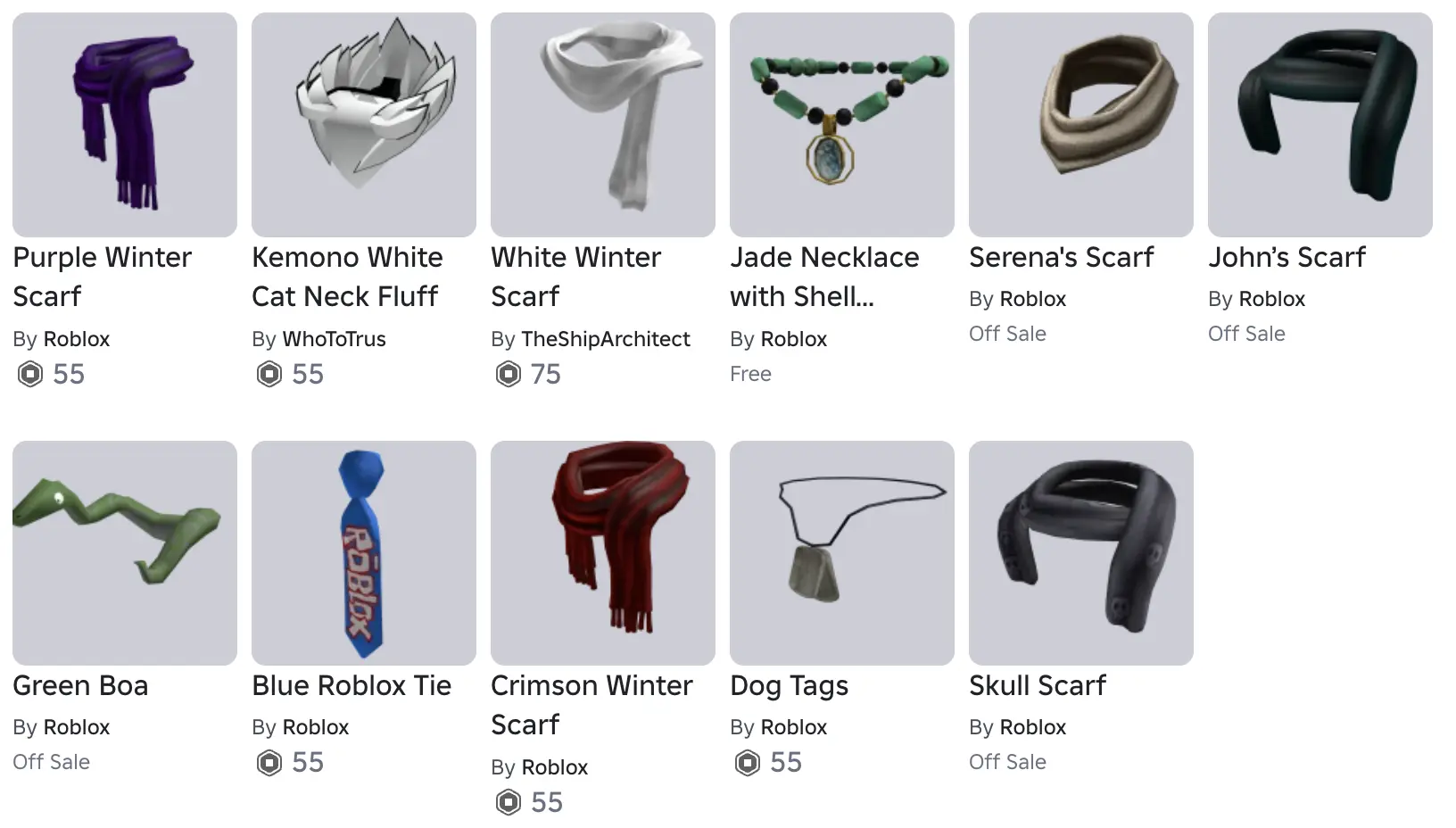This screenshot has height=828, width=1456.
Task: Select the White Winter Scarf thumbnail
Action: 603,125
